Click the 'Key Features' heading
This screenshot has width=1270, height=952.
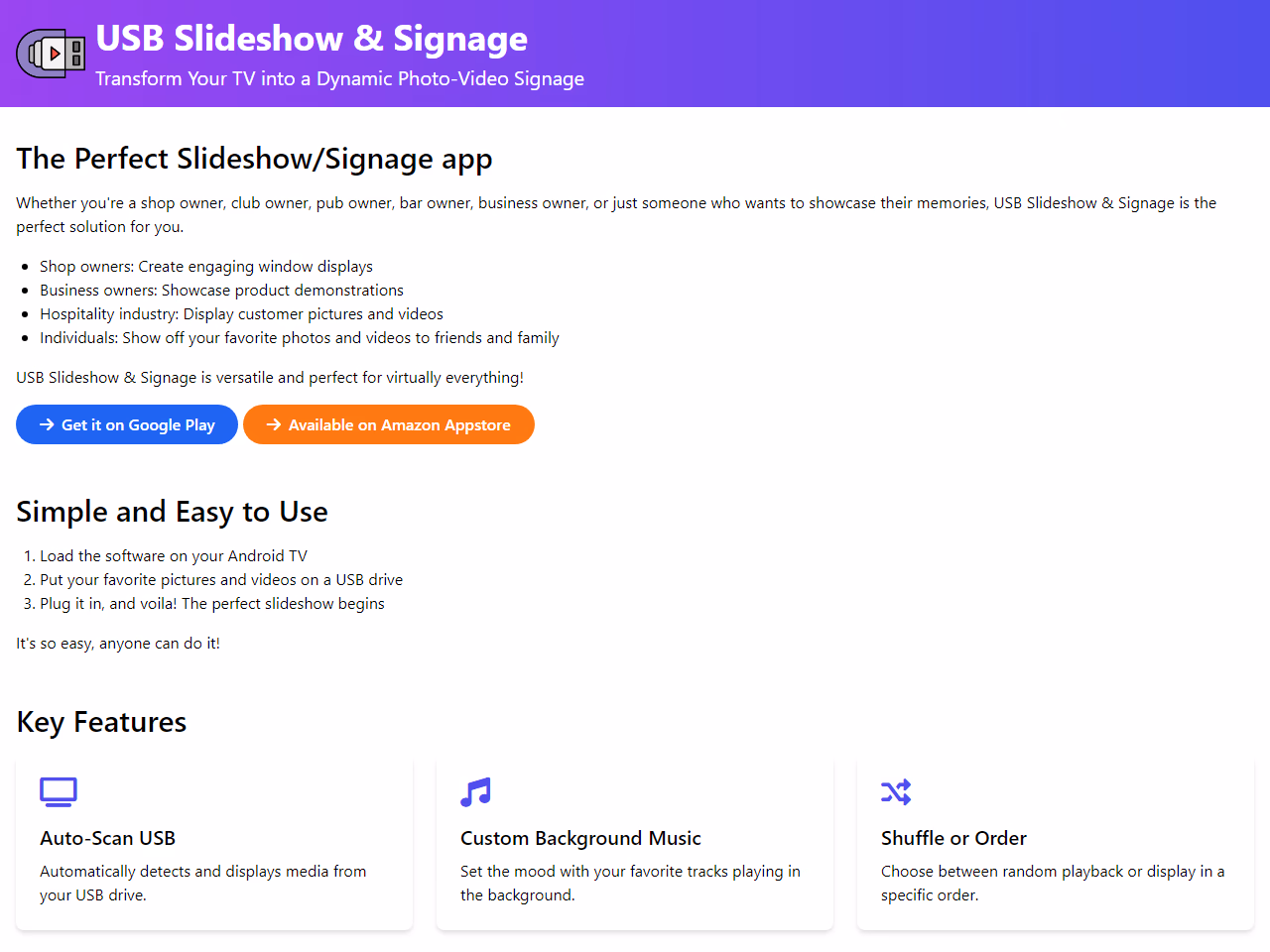(x=101, y=722)
